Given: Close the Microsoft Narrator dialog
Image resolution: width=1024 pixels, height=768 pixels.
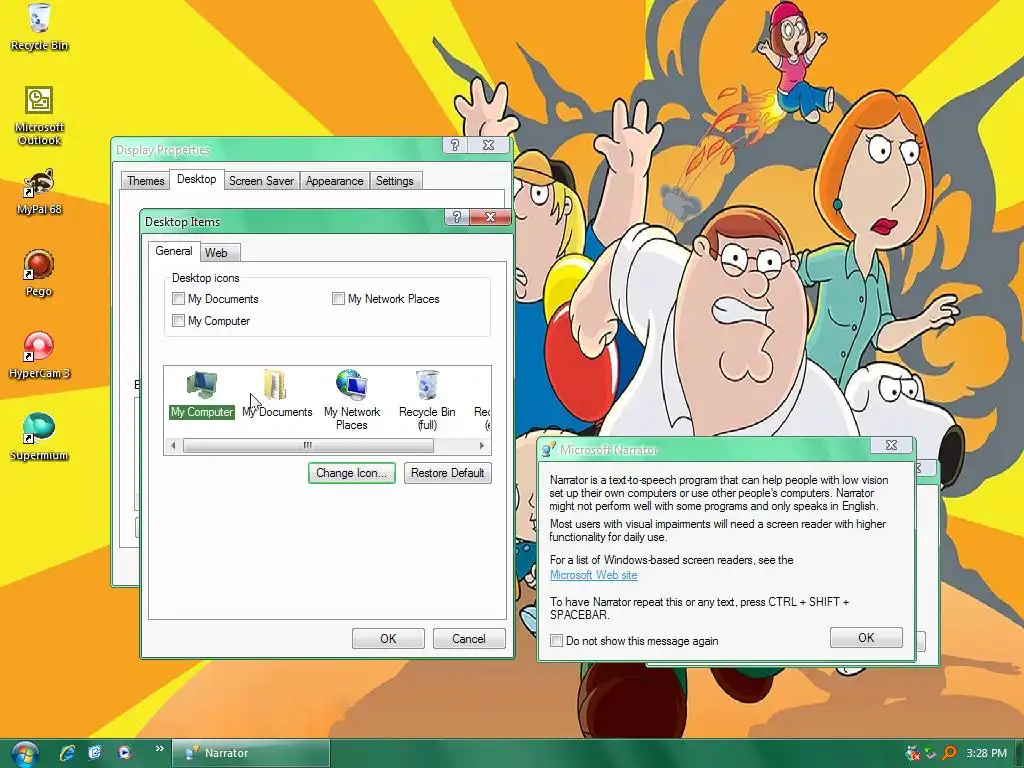Looking at the screenshot, I should (891, 445).
